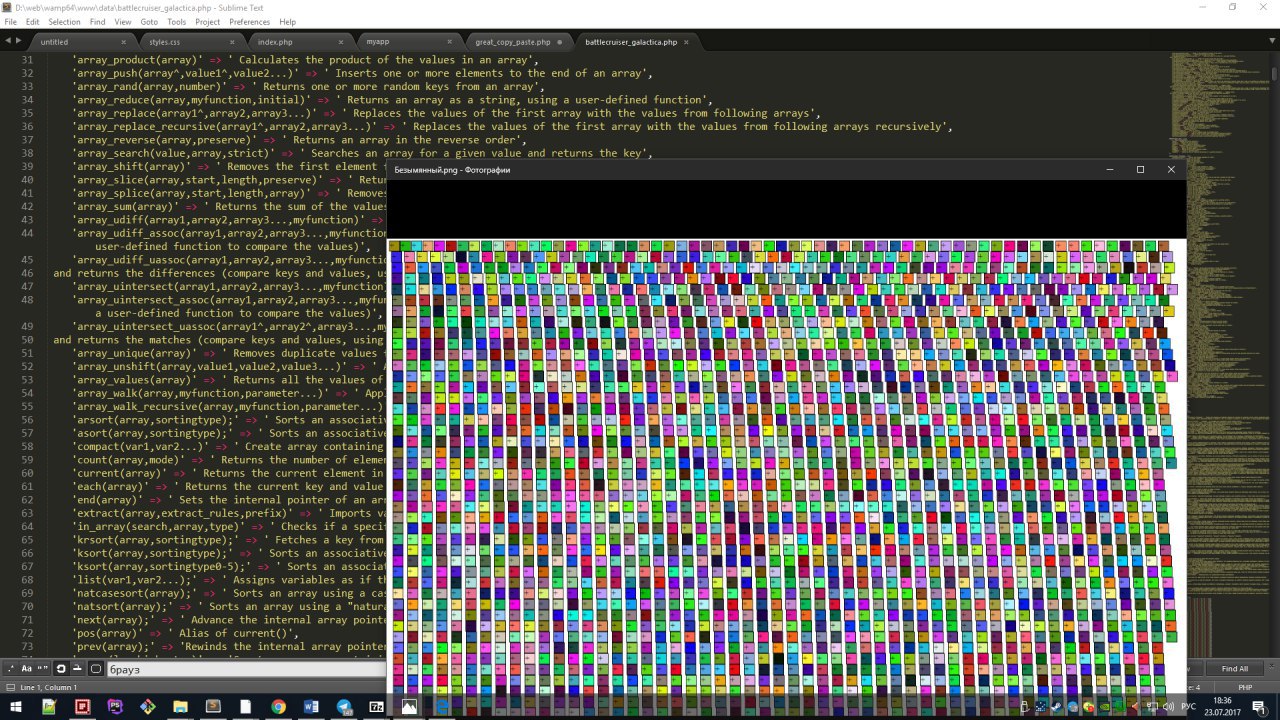Open the colorful diamond app in taskbar
Image resolution: width=1280 pixels, height=720 pixels.
coord(148,707)
